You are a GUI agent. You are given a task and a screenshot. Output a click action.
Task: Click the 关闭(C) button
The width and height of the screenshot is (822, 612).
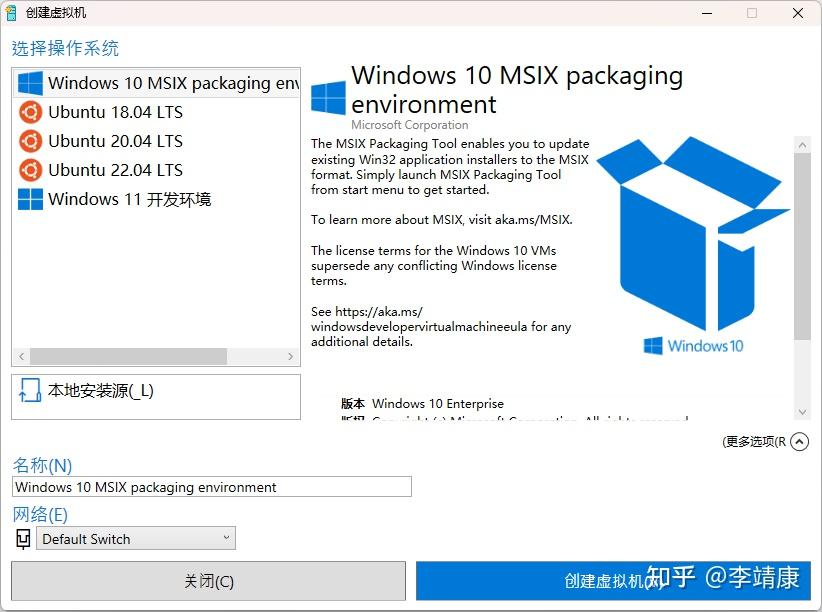[209, 581]
